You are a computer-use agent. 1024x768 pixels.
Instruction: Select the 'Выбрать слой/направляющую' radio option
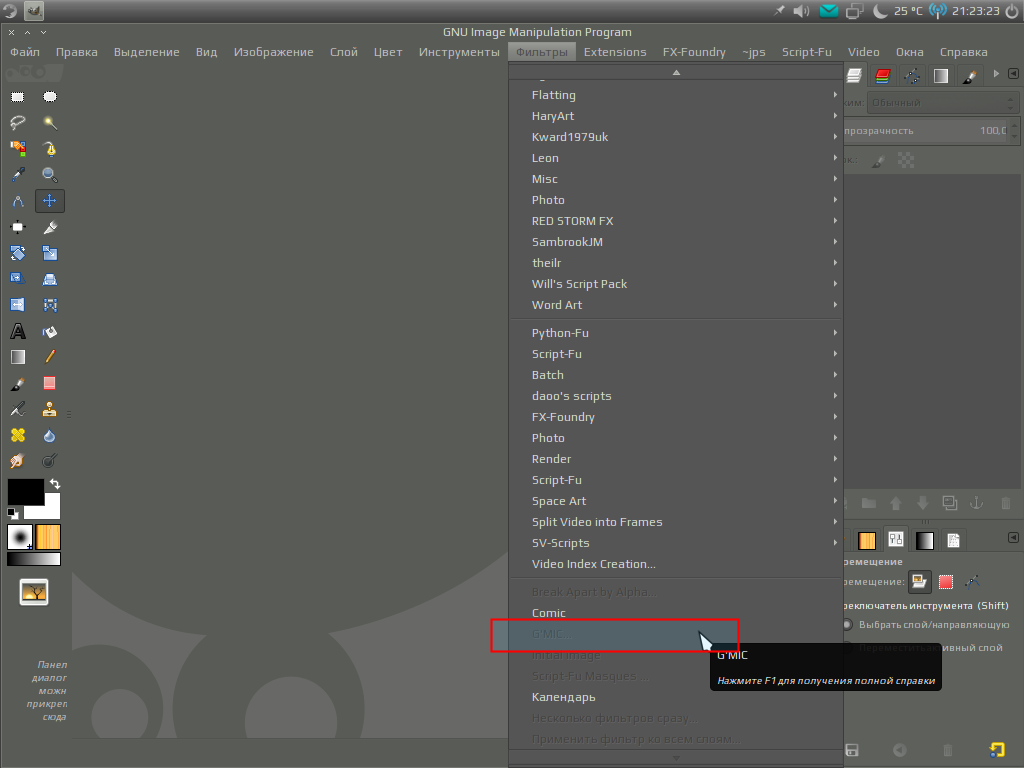pos(928,625)
